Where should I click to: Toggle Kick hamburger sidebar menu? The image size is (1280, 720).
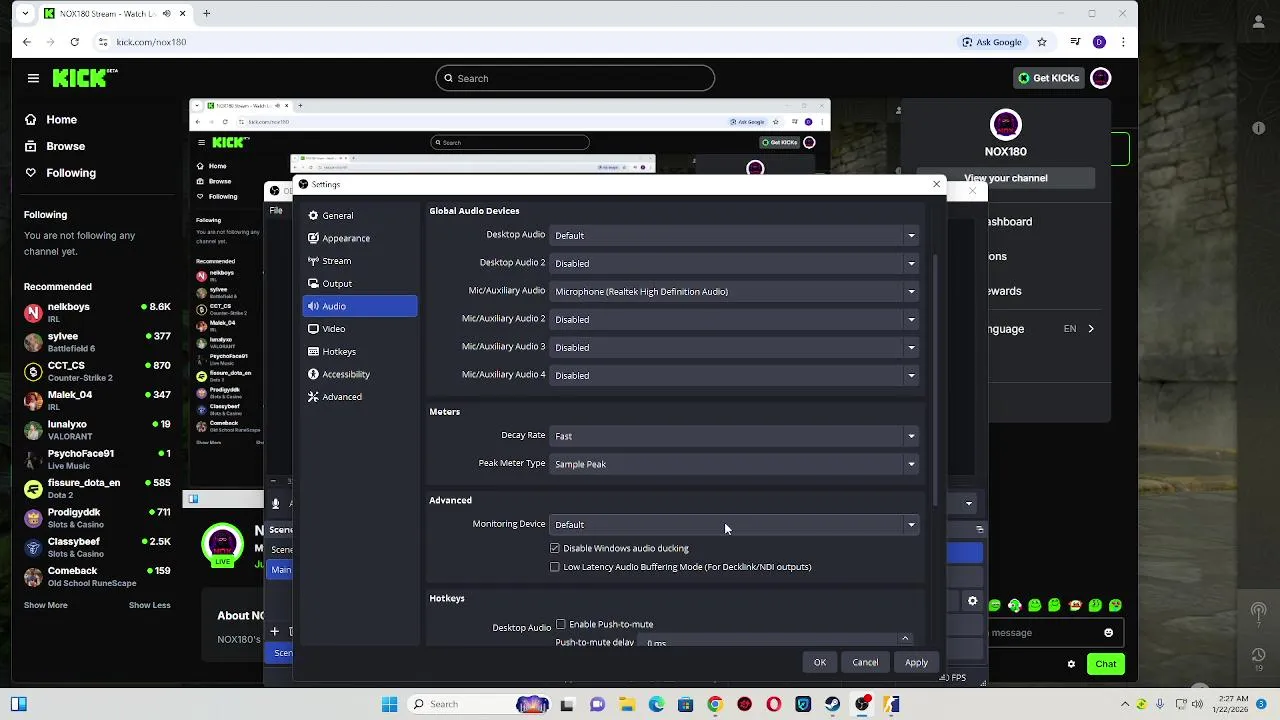coord(33,78)
